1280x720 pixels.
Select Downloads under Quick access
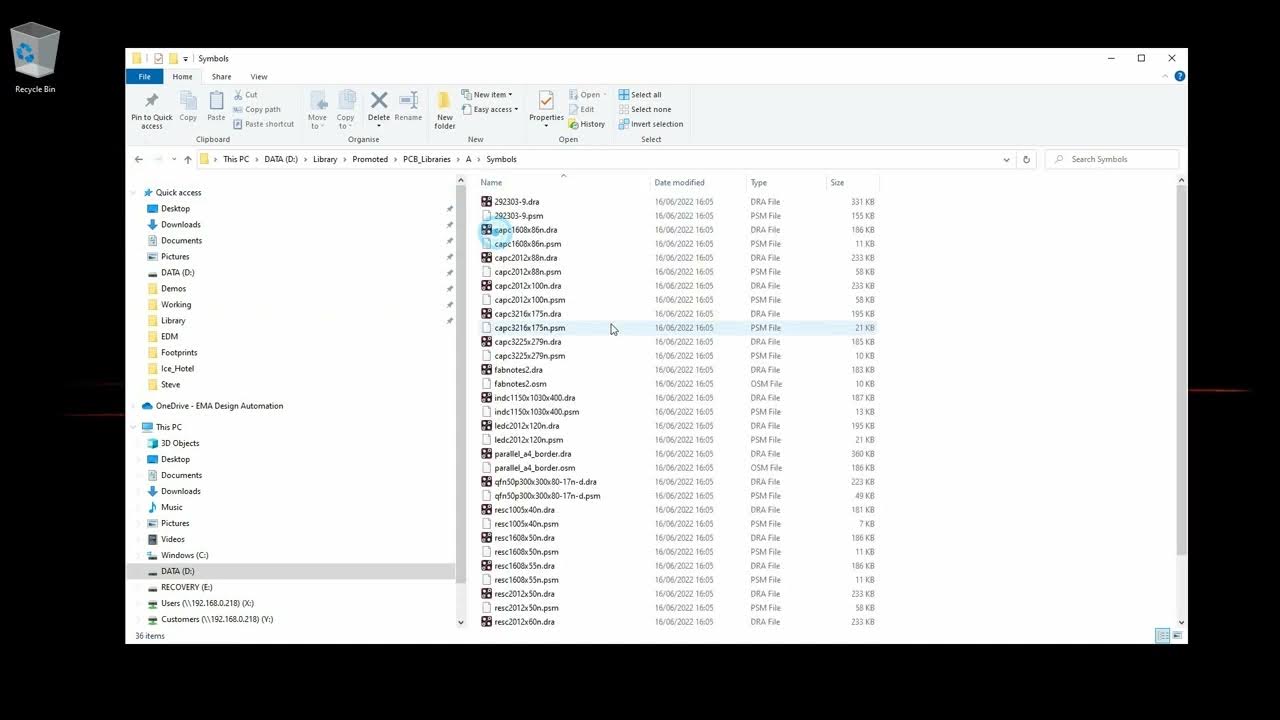coord(181,225)
